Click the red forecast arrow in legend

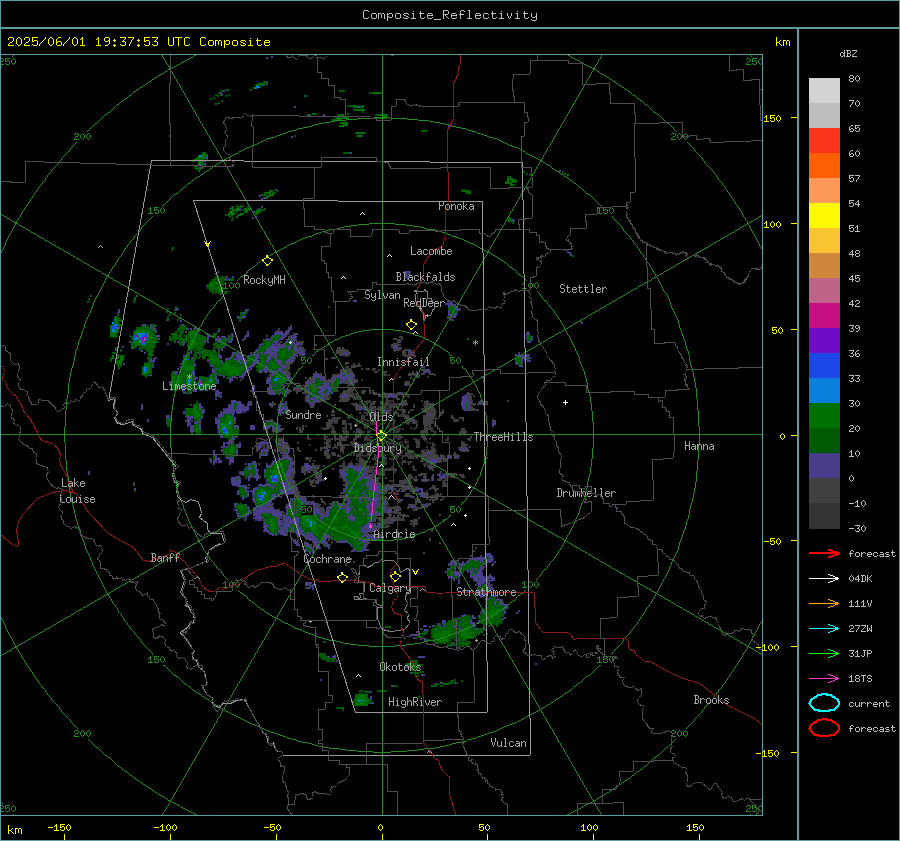pos(824,553)
